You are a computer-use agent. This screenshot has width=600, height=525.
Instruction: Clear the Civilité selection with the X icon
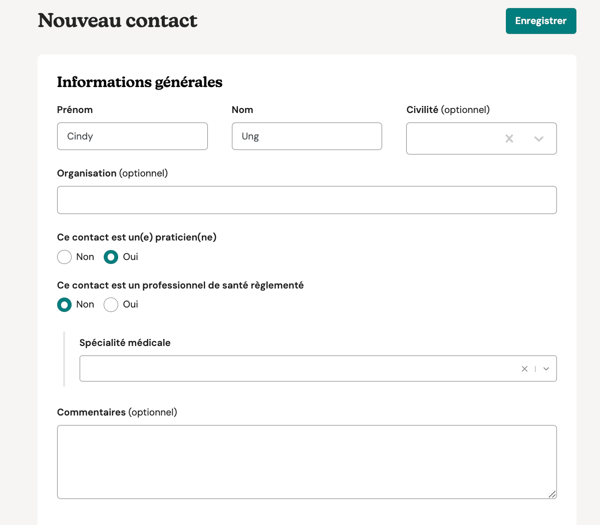(x=509, y=139)
